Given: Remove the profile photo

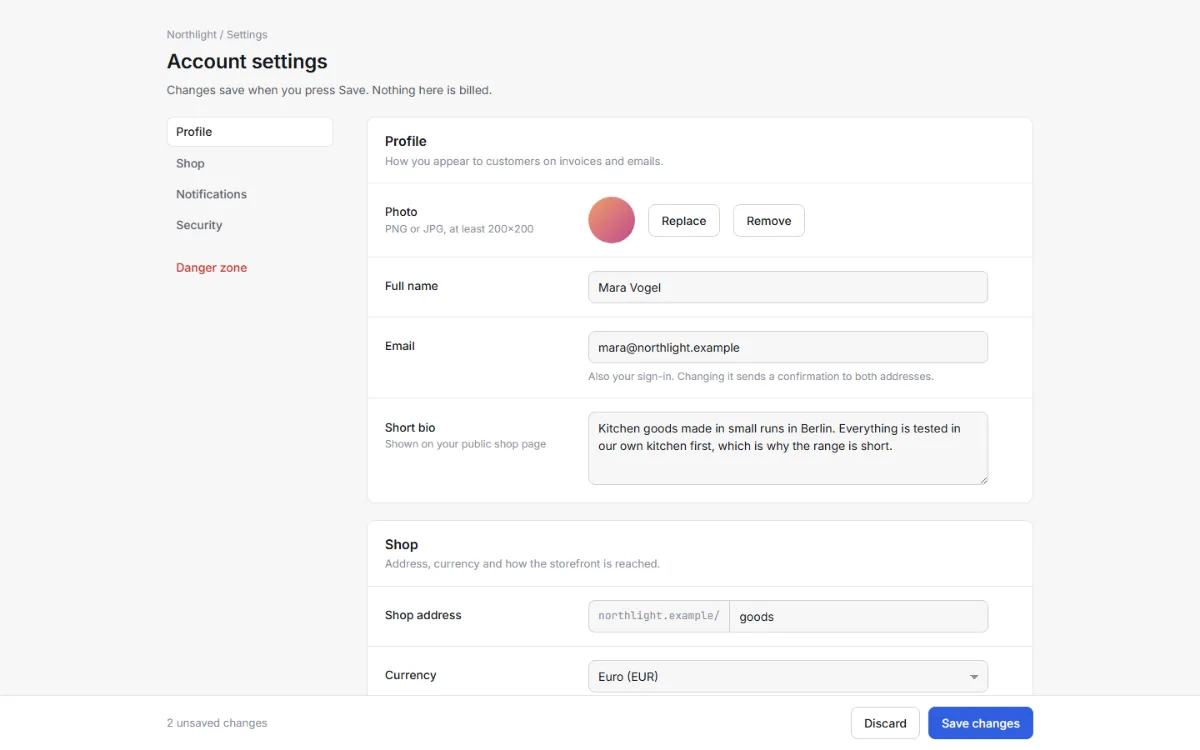Looking at the screenshot, I should click(769, 221).
